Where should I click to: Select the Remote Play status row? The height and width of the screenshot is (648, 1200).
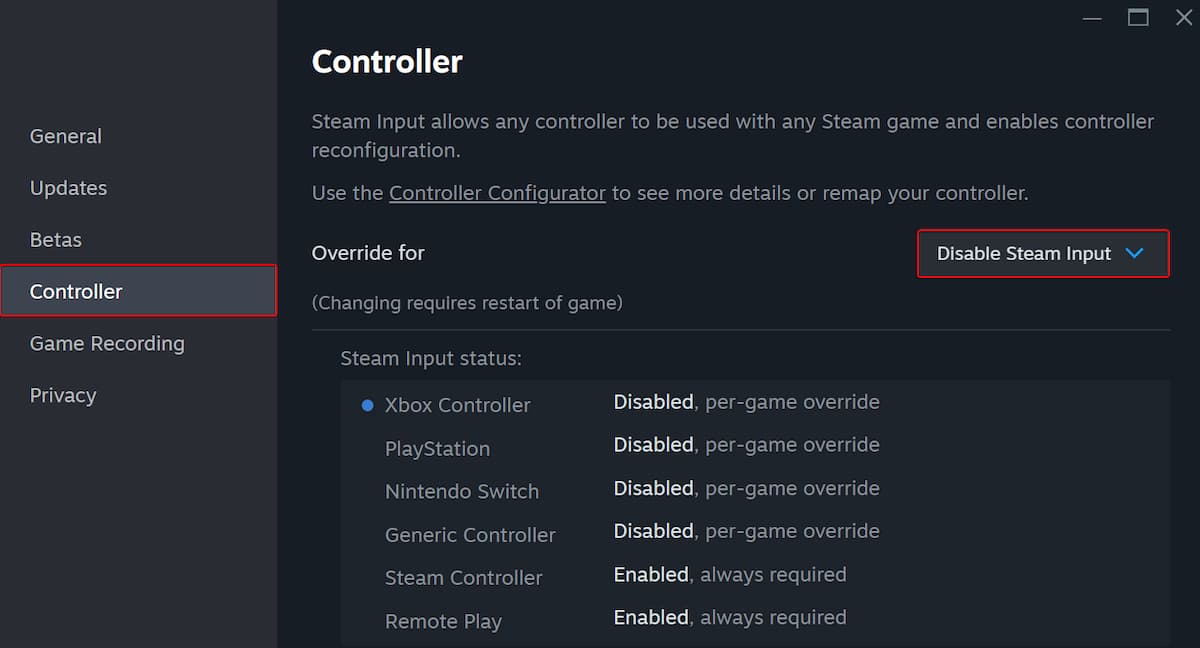pos(443,620)
